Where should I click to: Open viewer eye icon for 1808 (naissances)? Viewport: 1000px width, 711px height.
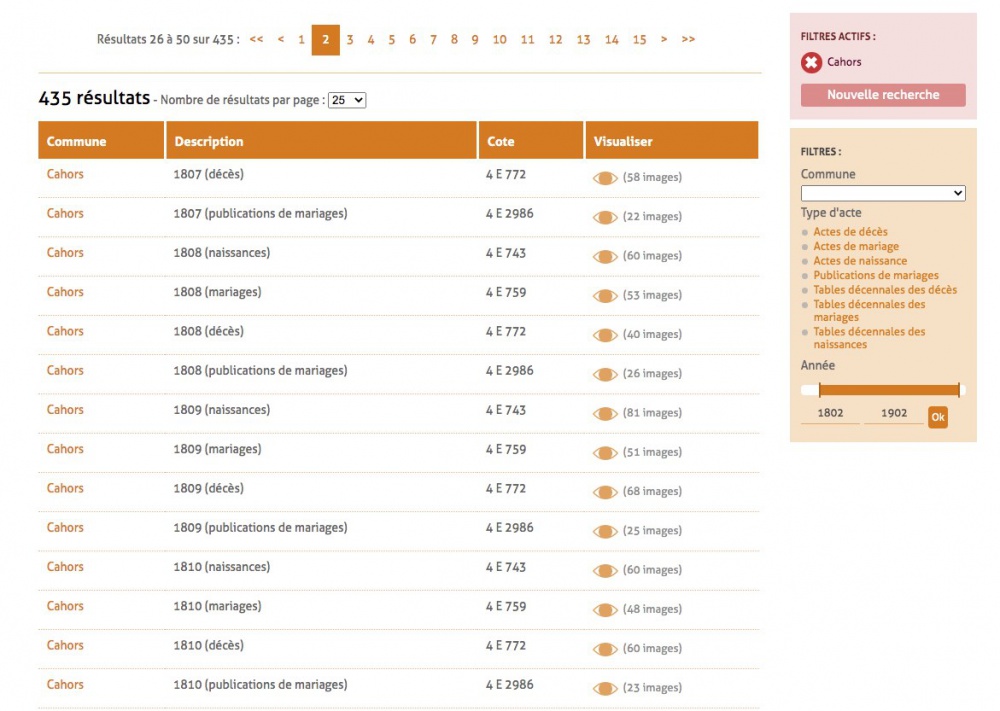coord(605,257)
